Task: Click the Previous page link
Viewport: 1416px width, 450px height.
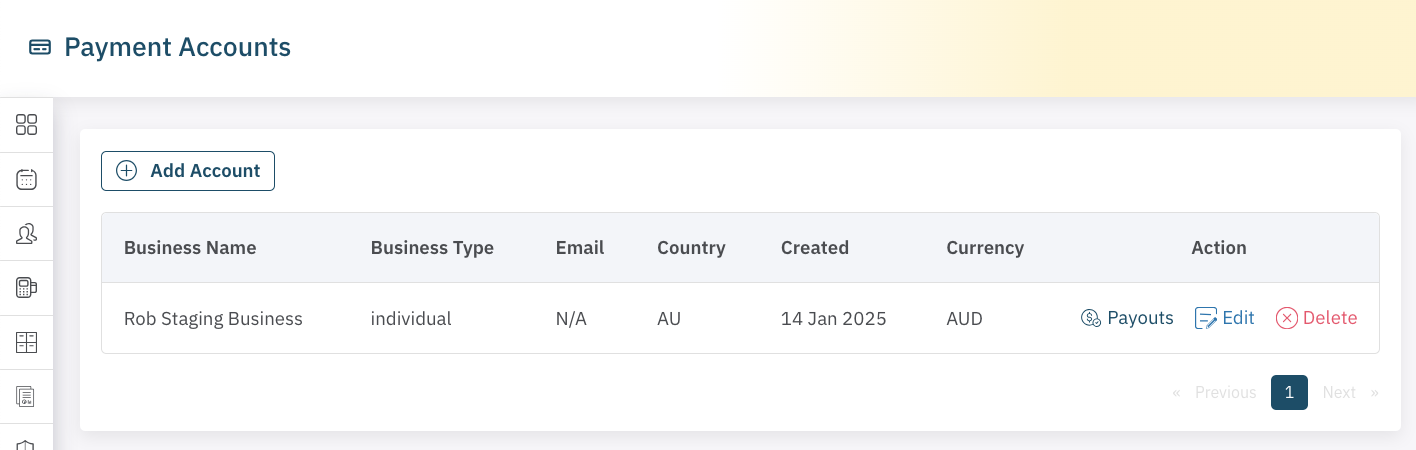Action: 1224,393
